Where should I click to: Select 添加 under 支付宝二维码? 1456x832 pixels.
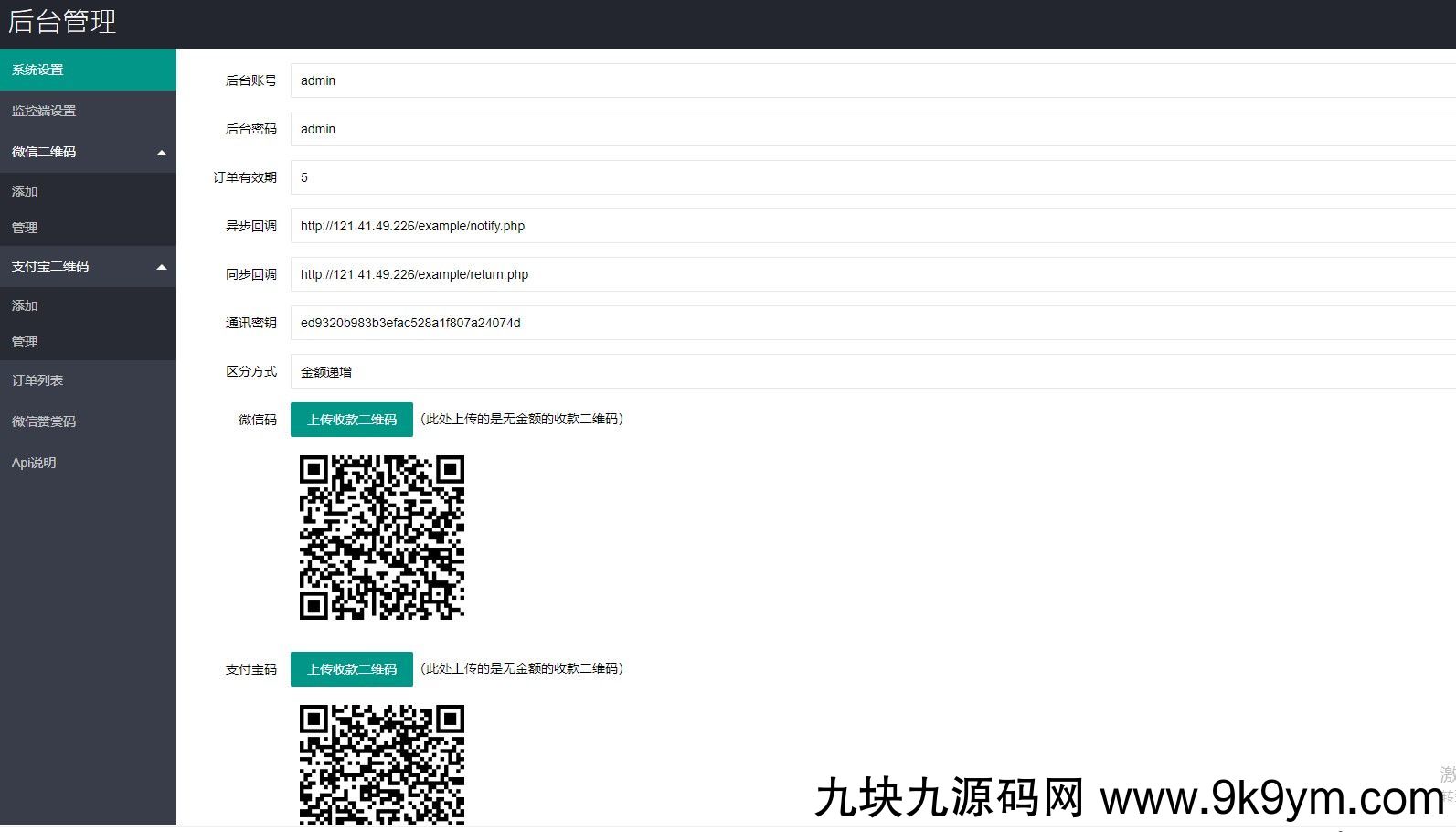pyautogui.click(x=25, y=305)
